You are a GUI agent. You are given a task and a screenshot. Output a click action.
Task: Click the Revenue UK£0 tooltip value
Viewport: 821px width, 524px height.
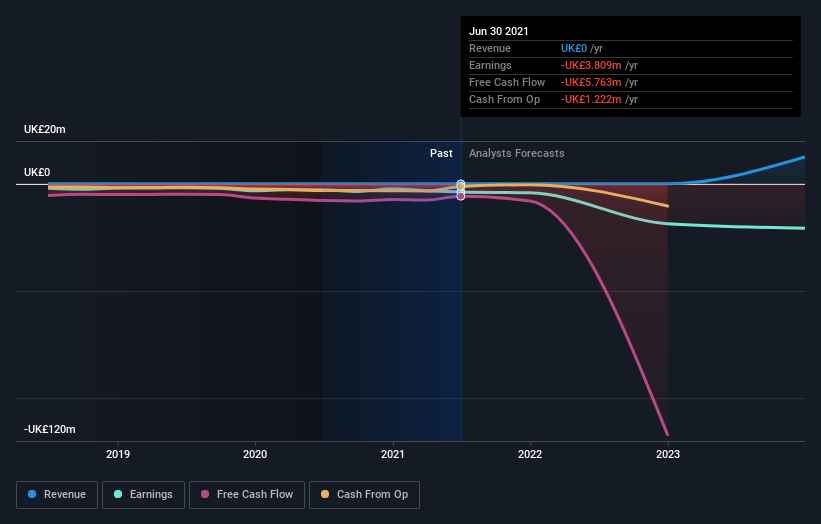(x=574, y=48)
